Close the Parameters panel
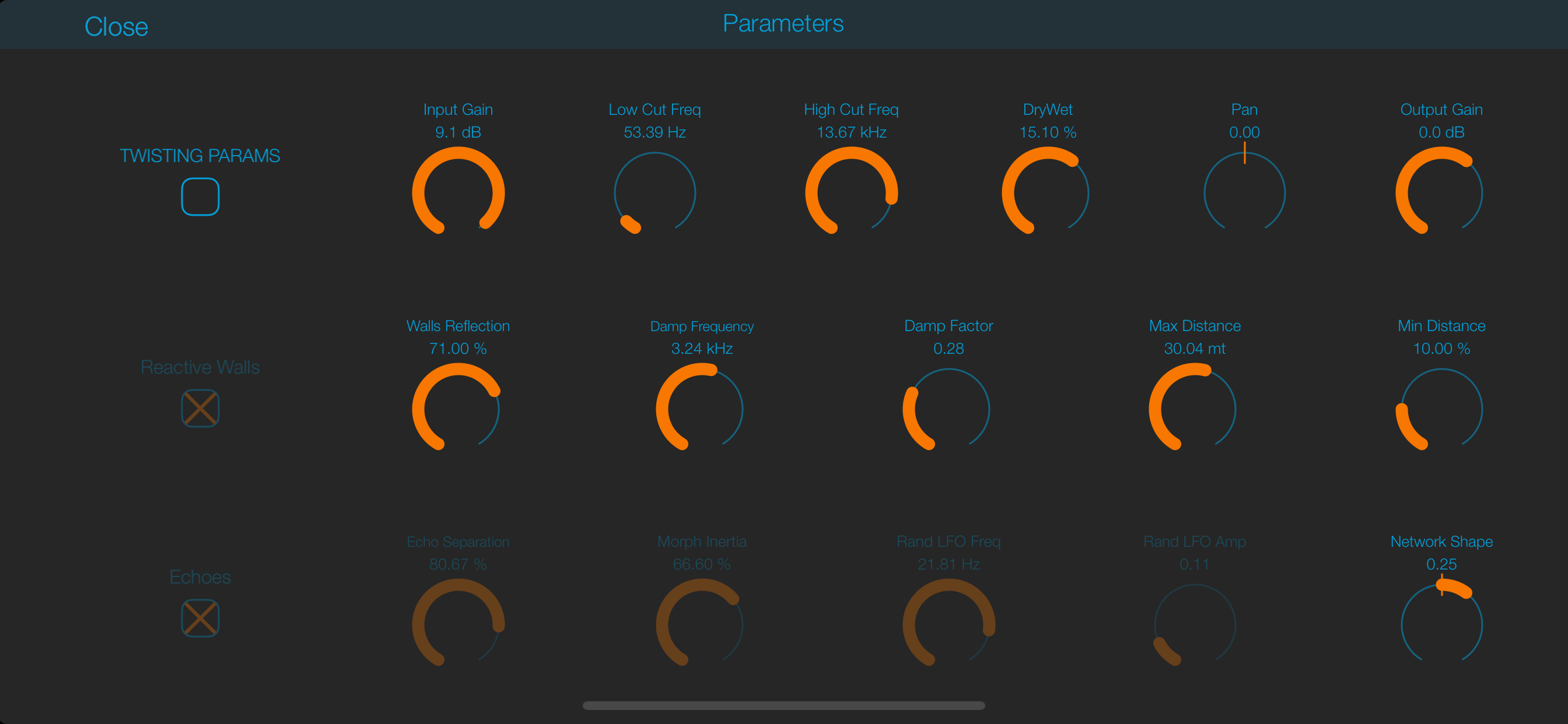This screenshot has height=724, width=1568. 116,27
